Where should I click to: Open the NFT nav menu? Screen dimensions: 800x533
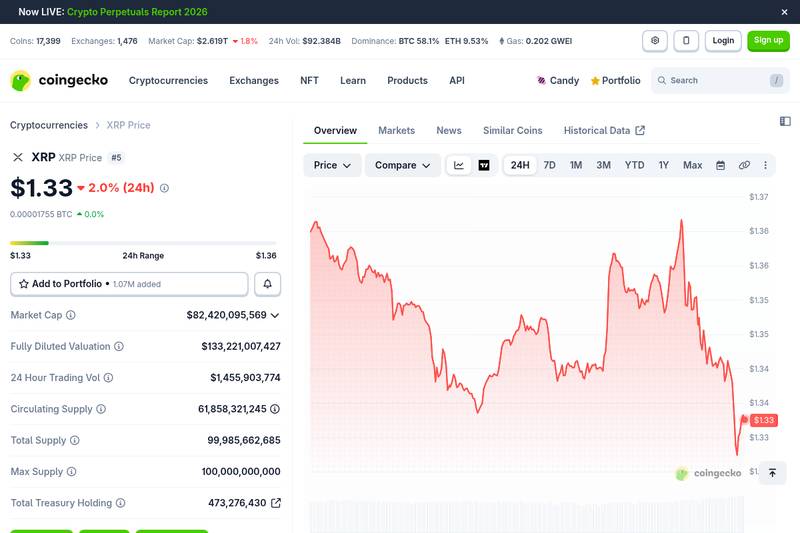(x=309, y=81)
